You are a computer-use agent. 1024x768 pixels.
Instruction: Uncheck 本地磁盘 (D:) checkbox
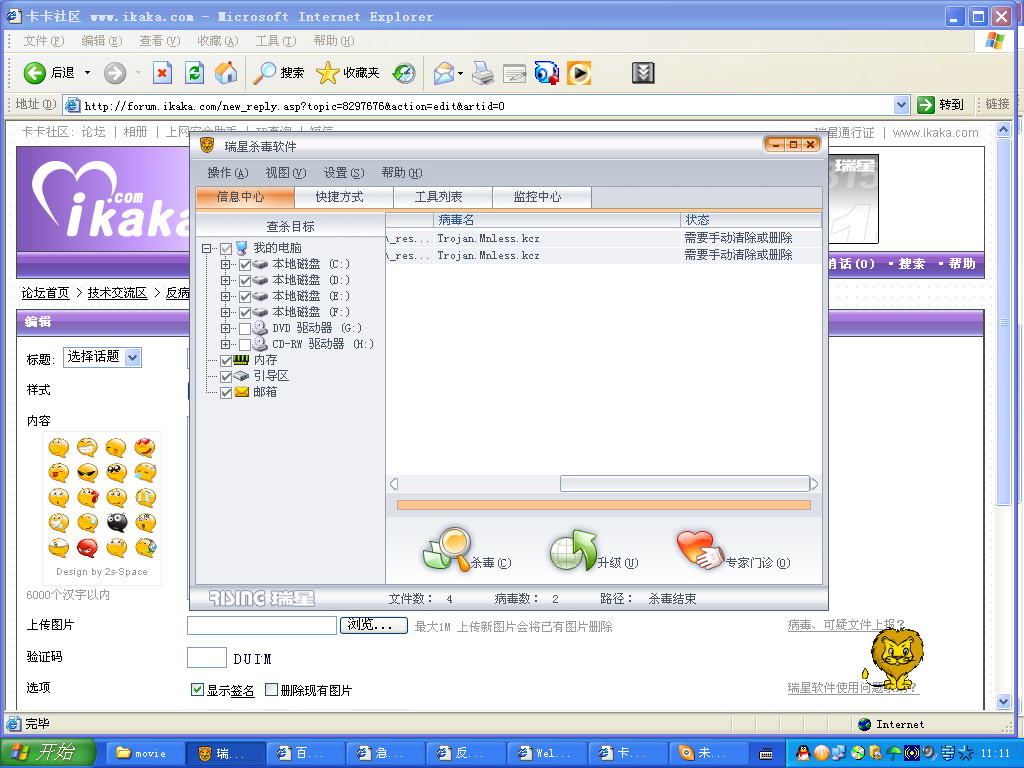pyautogui.click(x=245, y=281)
